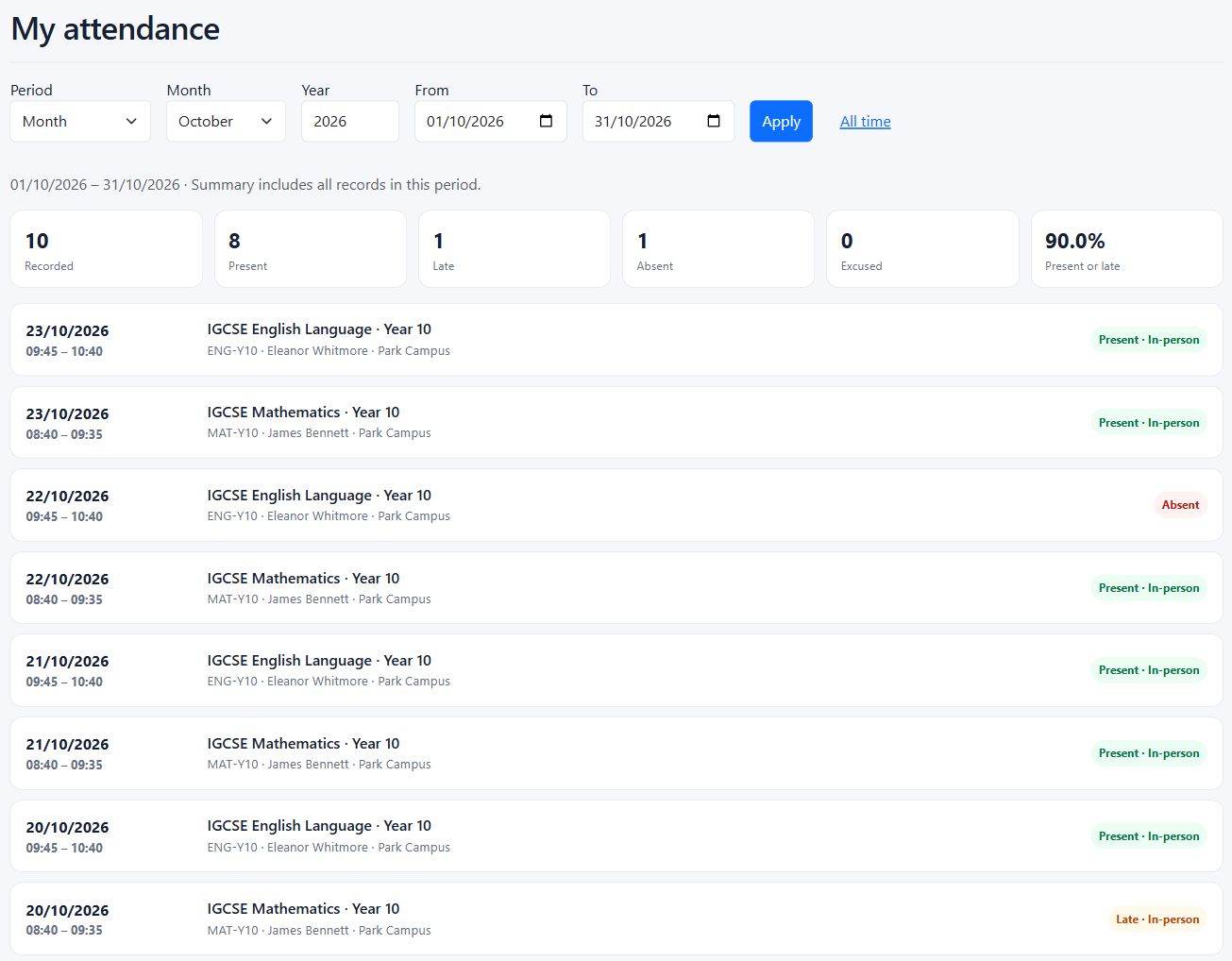The width and height of the screenshot is (1232, 961).
Task: Click the Absent status badge
Action: pos(1180,505)
